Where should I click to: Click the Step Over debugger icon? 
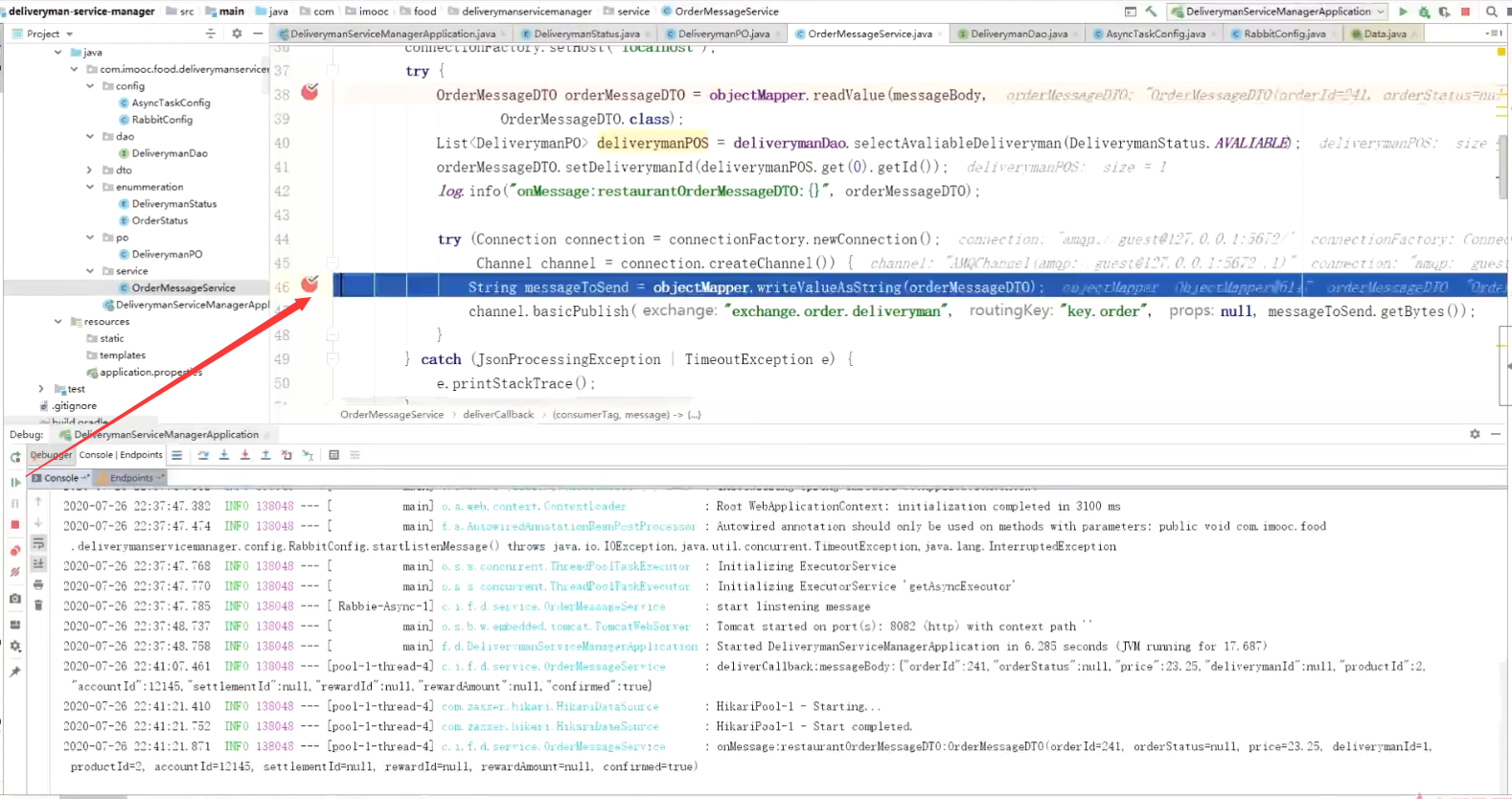(203, 455)
